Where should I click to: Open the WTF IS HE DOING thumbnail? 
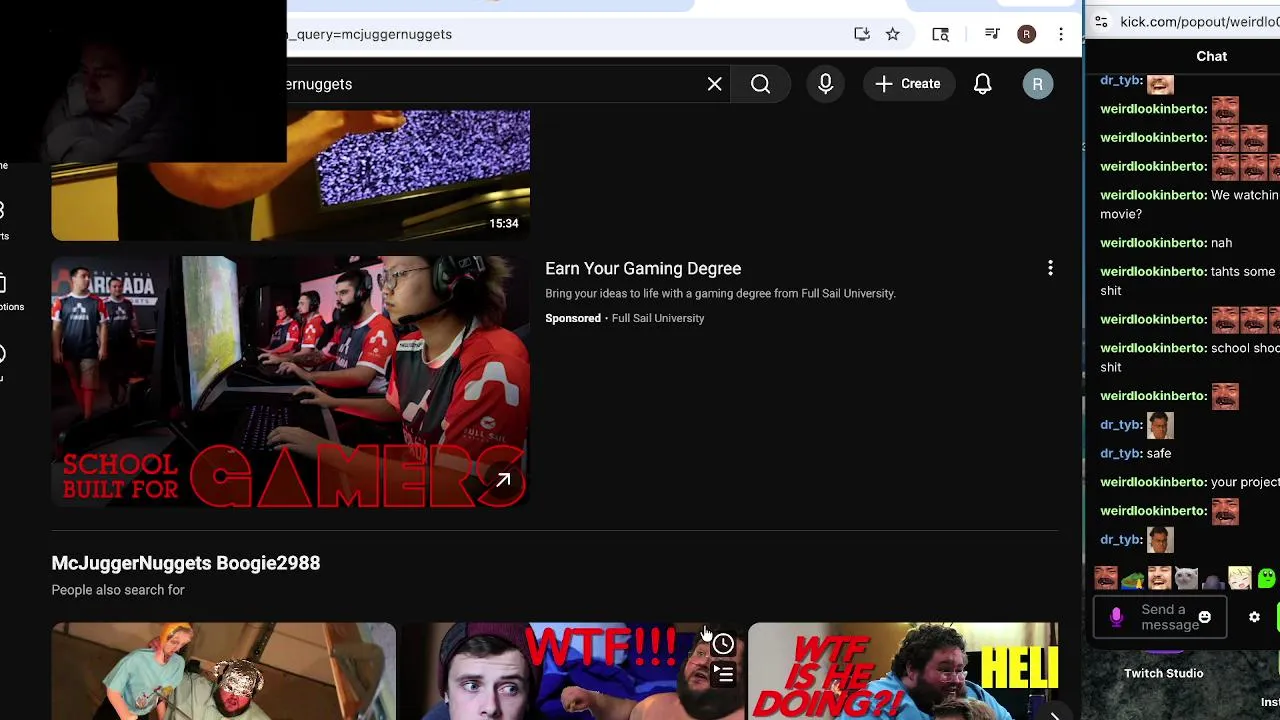click(x=903, y=671)
